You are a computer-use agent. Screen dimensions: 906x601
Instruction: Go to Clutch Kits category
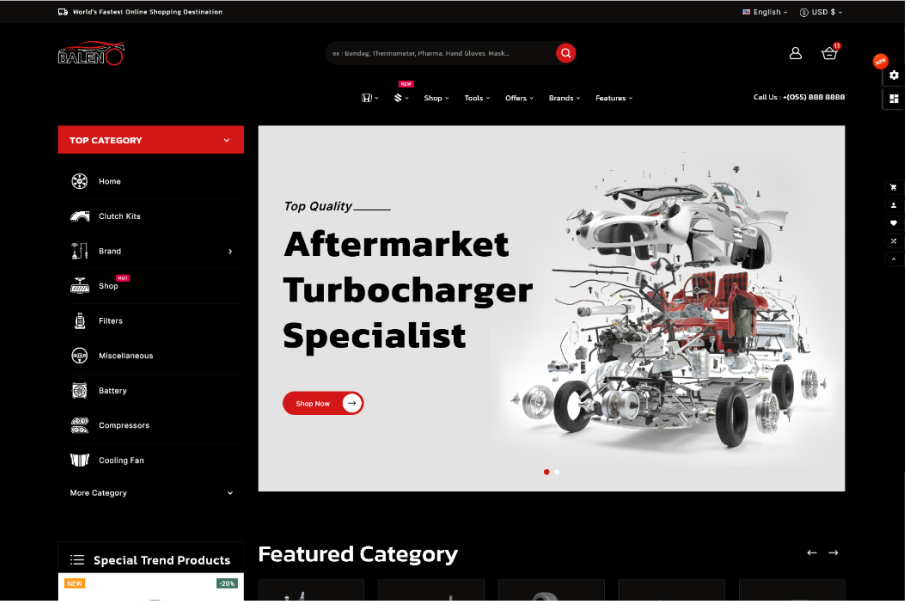click(119, 216)
